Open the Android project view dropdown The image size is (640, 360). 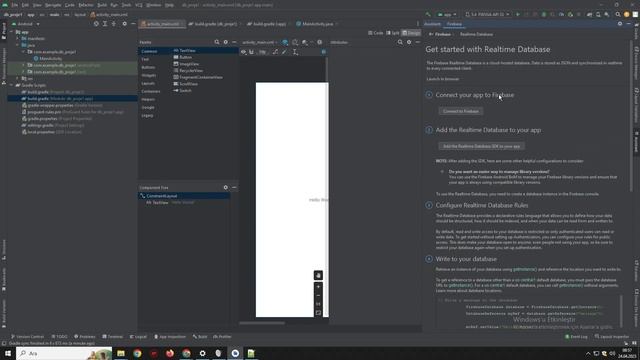point(26,24)
